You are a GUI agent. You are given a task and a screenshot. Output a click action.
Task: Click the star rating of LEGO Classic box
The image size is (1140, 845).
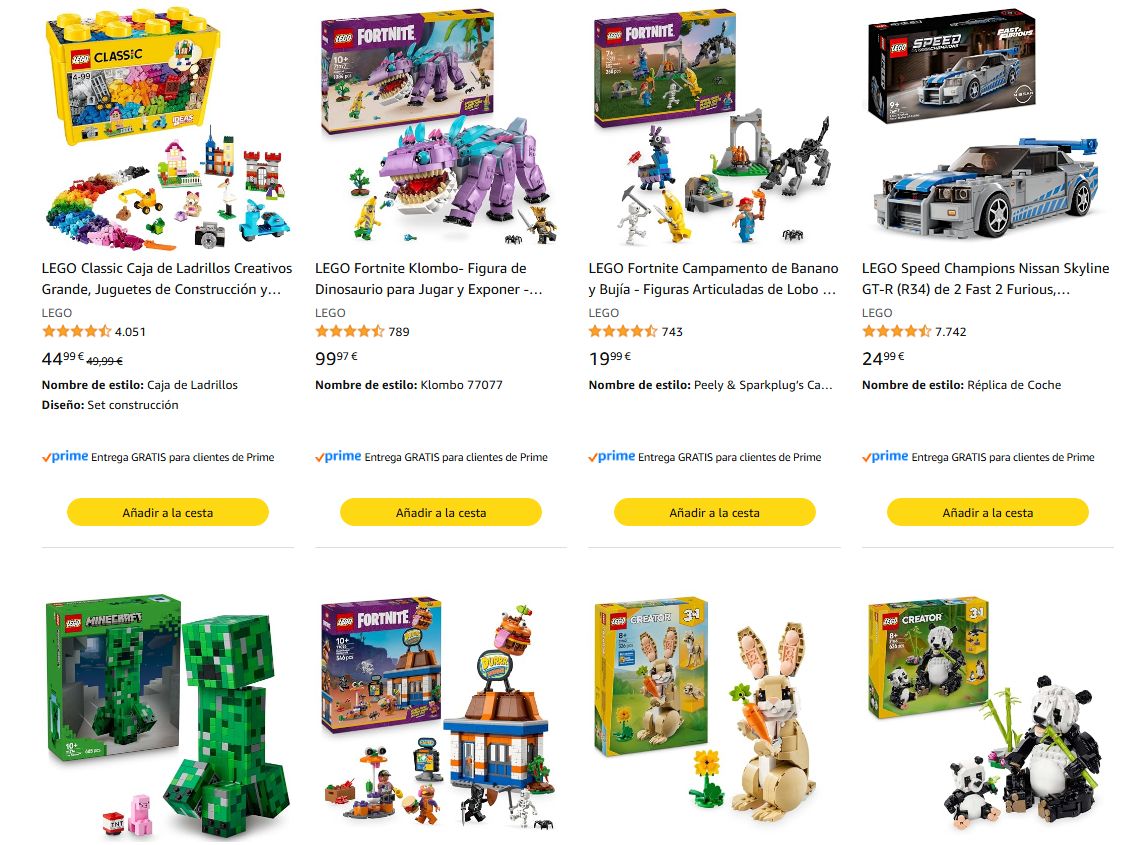[76, 332]
